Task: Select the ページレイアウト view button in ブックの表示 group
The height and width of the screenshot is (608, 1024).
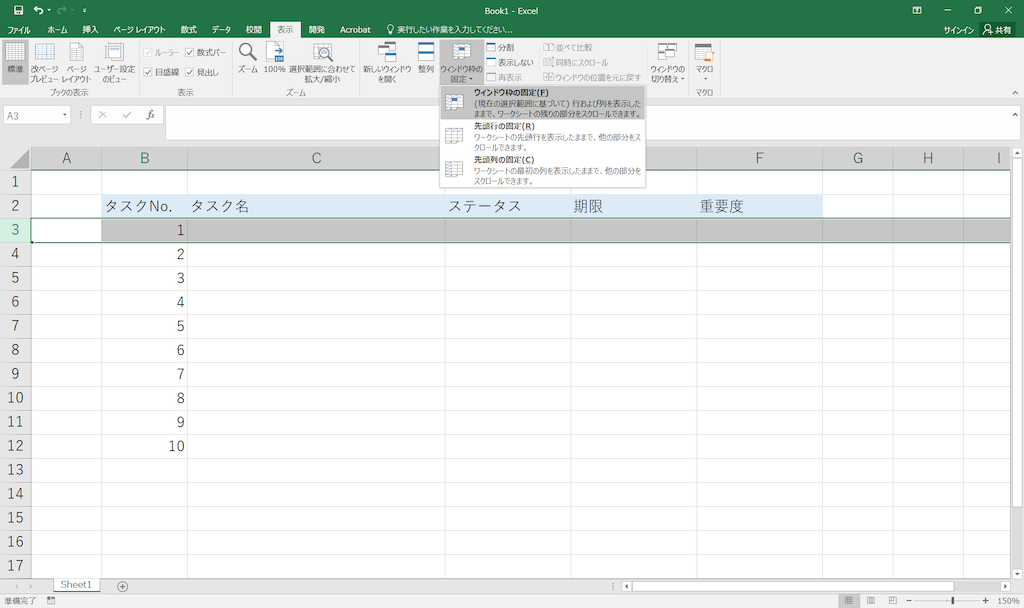Action: 76,62
